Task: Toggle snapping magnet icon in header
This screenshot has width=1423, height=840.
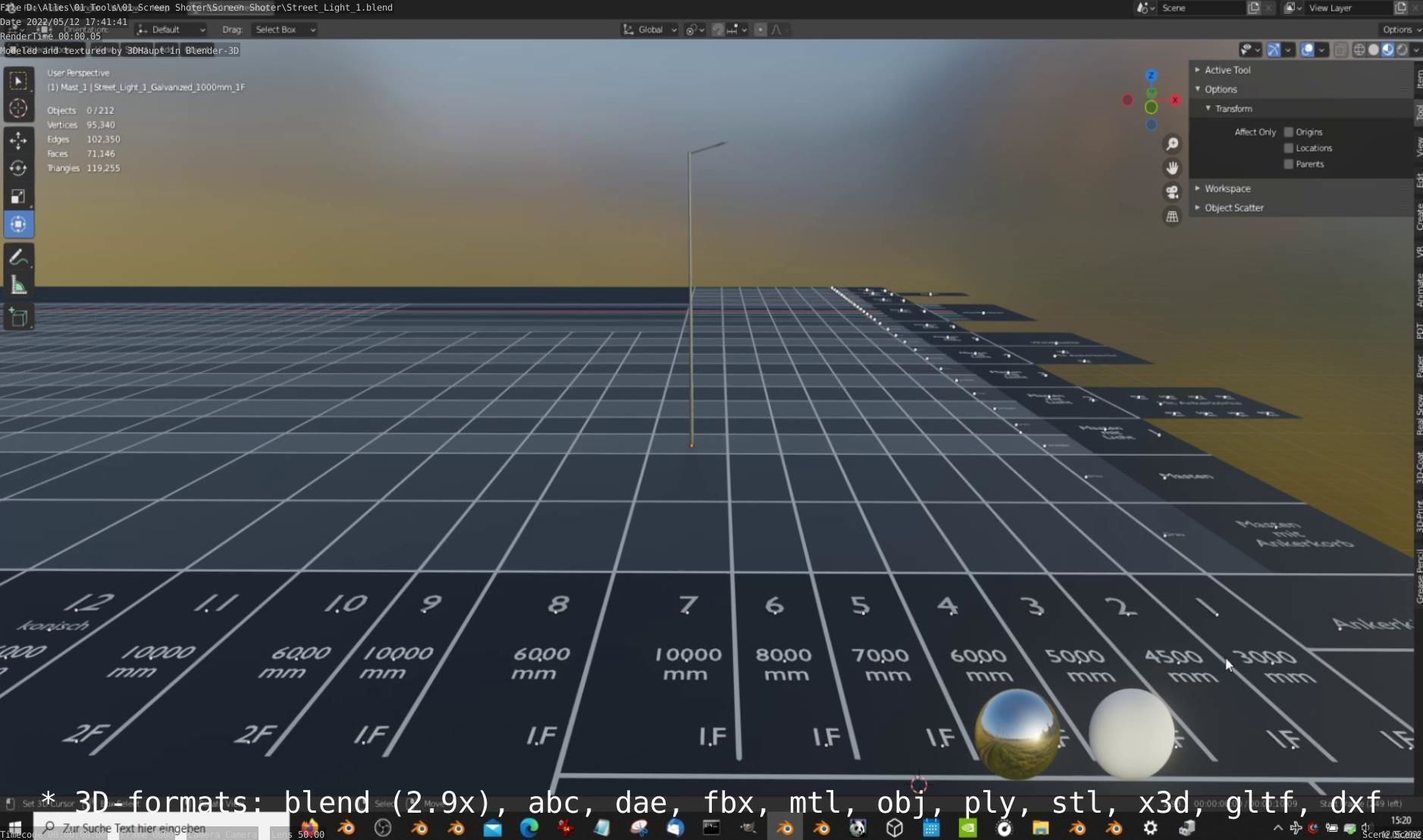Action: 718,30
